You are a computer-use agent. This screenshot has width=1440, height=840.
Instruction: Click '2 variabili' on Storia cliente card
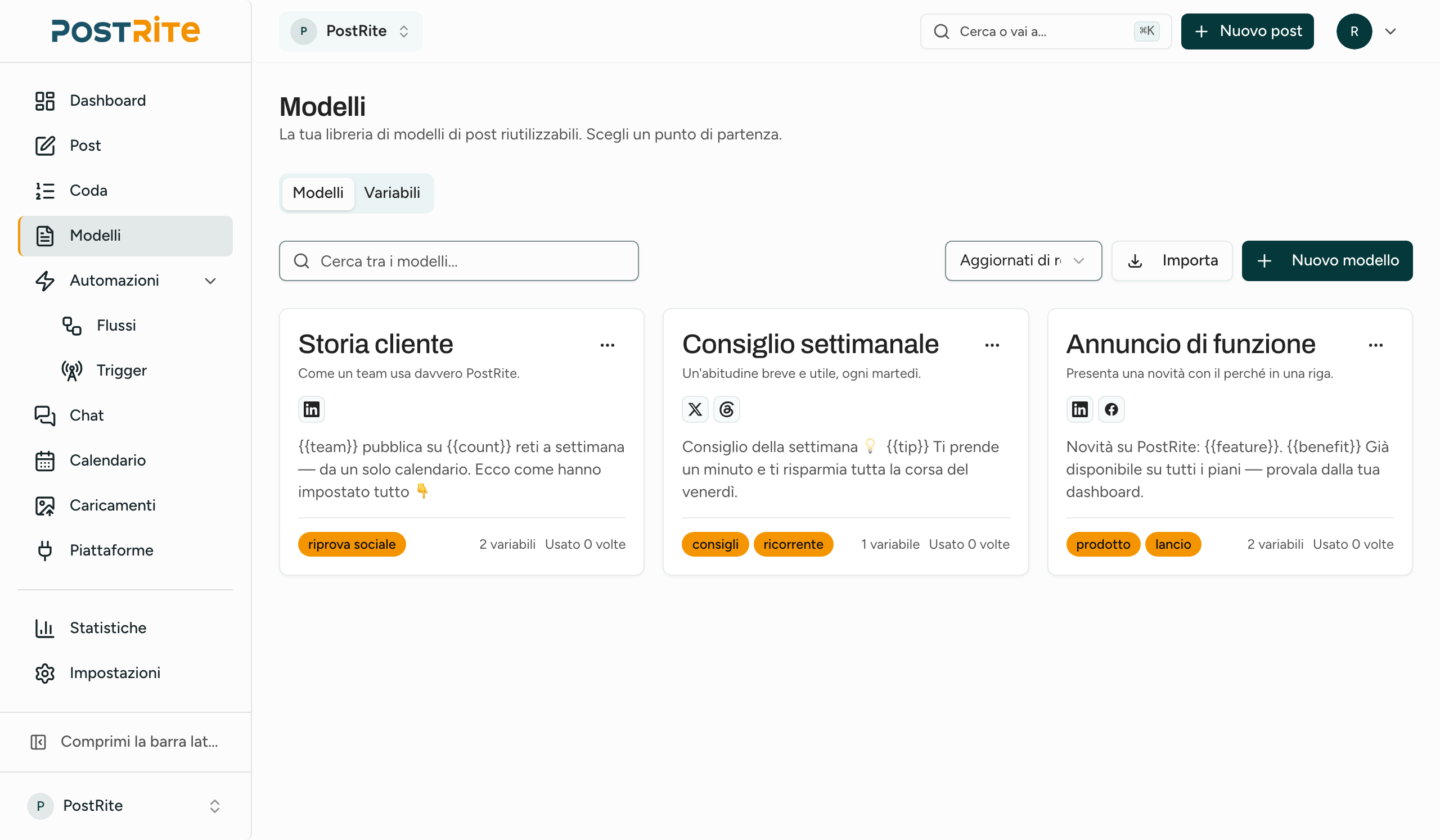tap(507, 545)
